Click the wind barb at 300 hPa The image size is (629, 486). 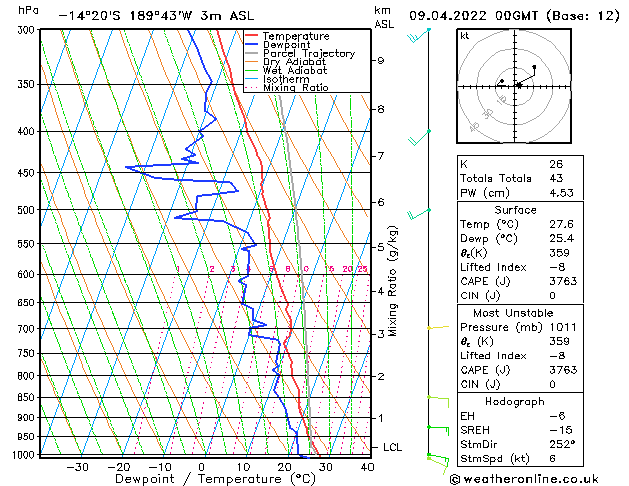point(419,34)
